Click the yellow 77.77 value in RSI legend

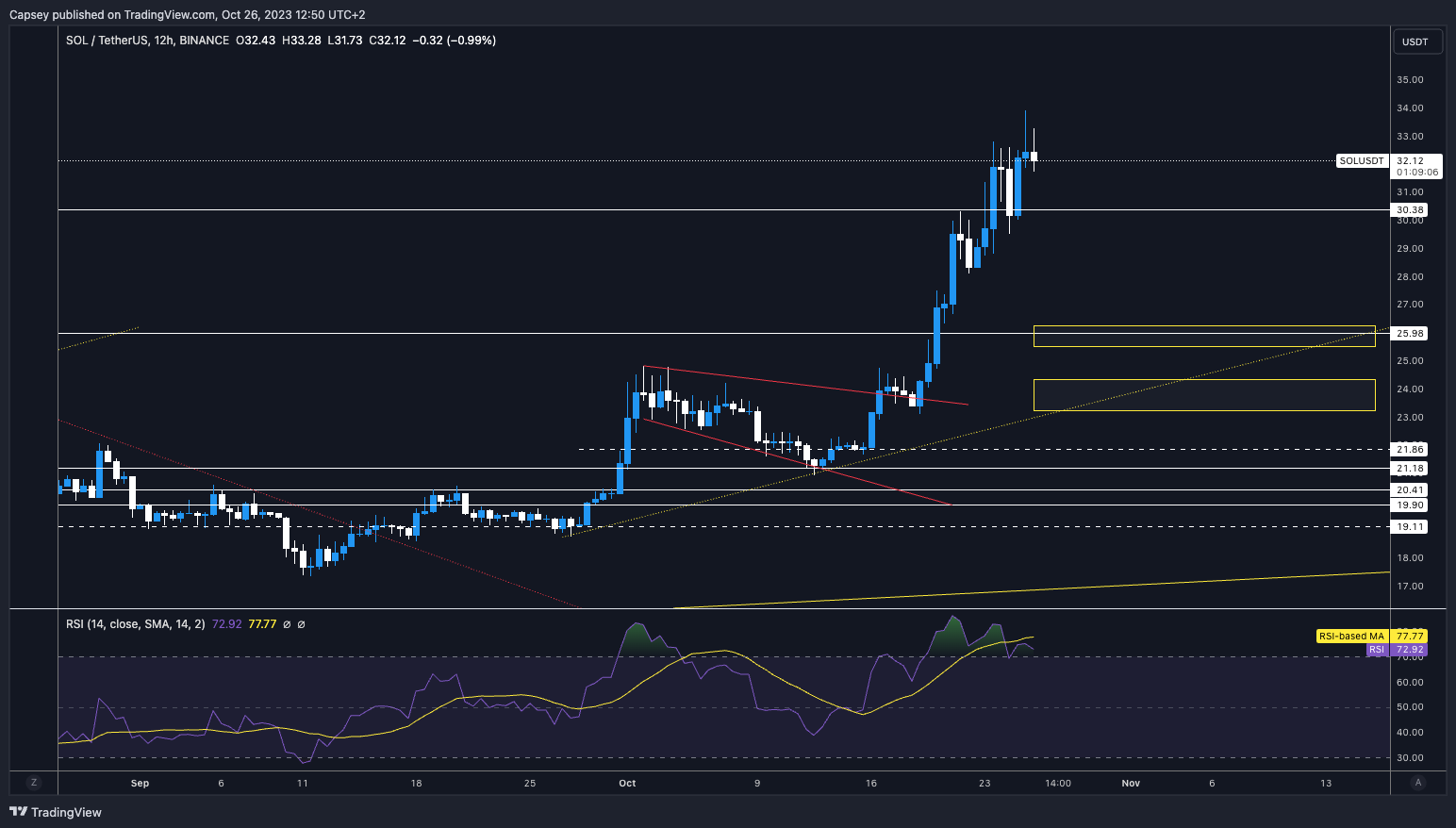coord(262,624)
